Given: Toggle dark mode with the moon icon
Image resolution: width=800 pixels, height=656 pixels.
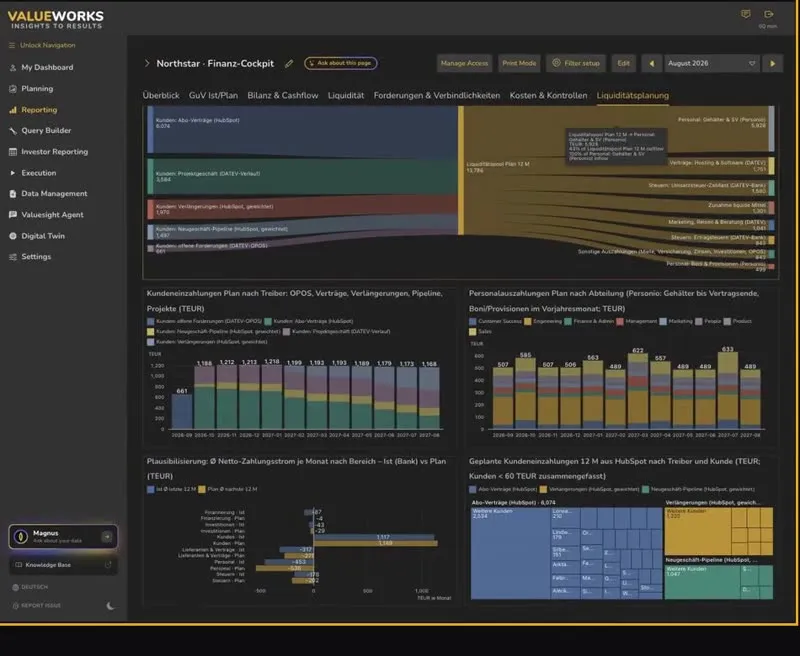Looking at the screenshot, I should [110, 606].
